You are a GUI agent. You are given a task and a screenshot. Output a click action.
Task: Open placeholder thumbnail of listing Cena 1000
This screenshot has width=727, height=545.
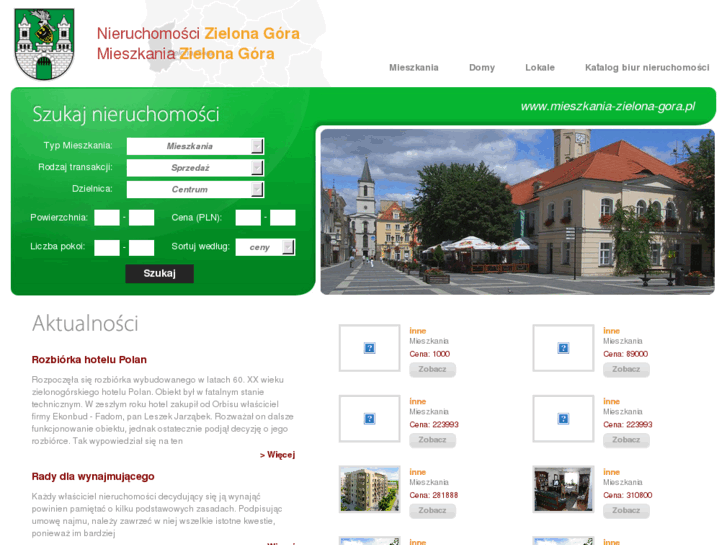pyautogui.click(x=370, y=348)
